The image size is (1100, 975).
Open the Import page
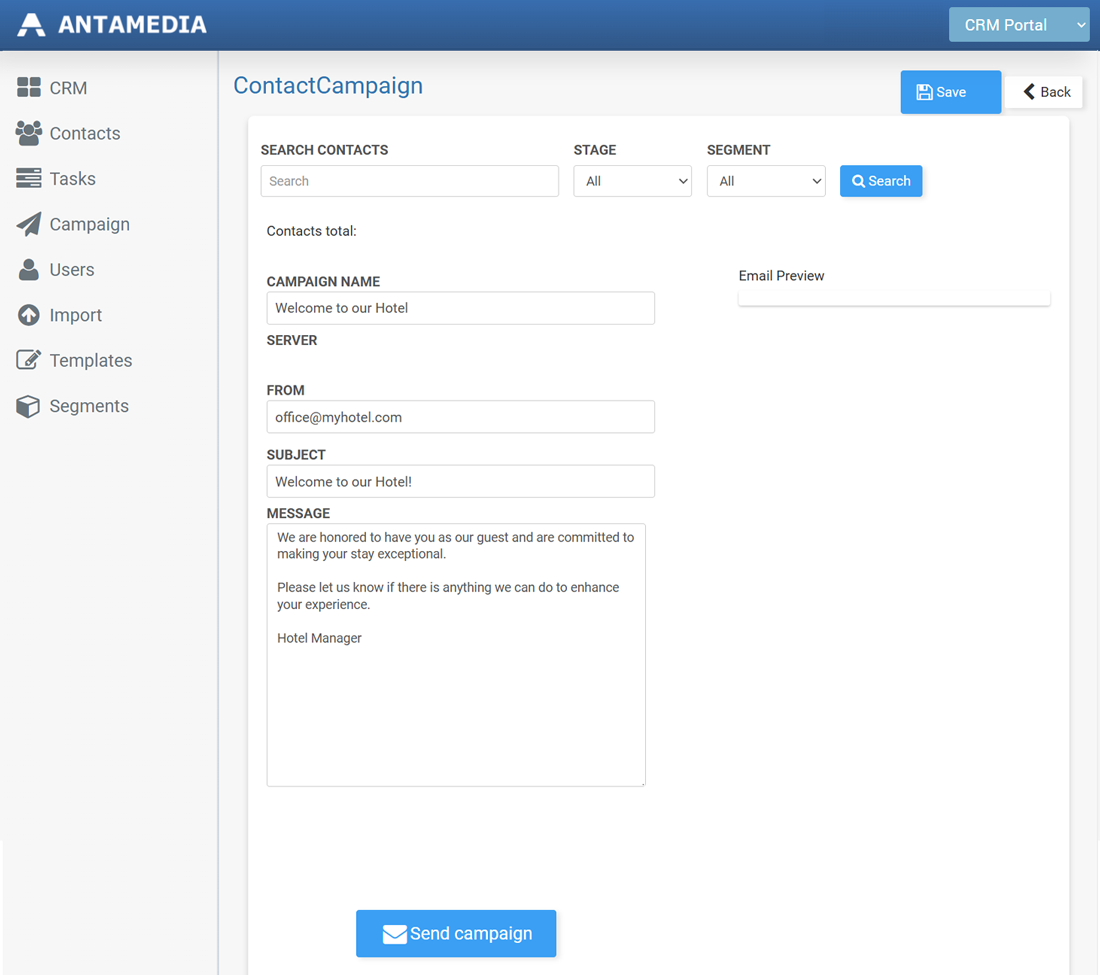(x=76, y=316)
